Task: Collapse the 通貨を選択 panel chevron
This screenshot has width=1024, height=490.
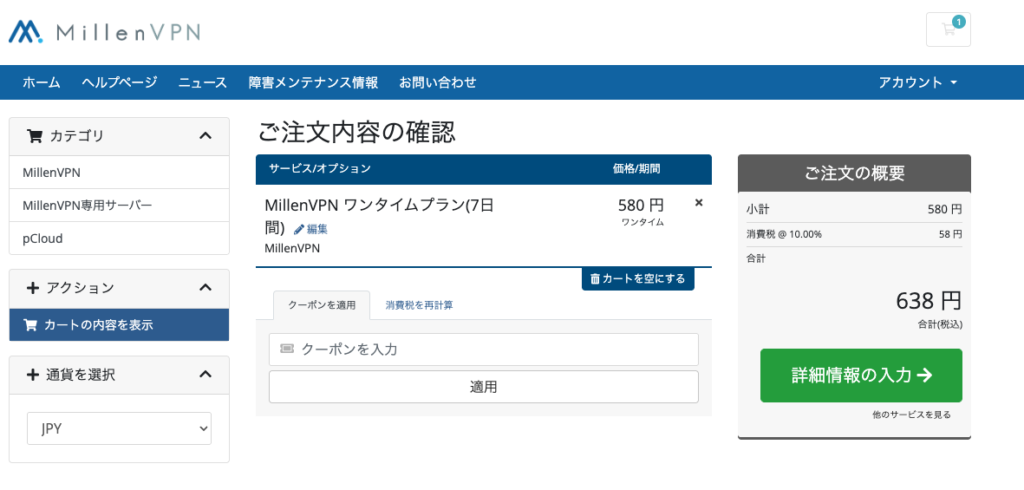Action: pos(205,375)
